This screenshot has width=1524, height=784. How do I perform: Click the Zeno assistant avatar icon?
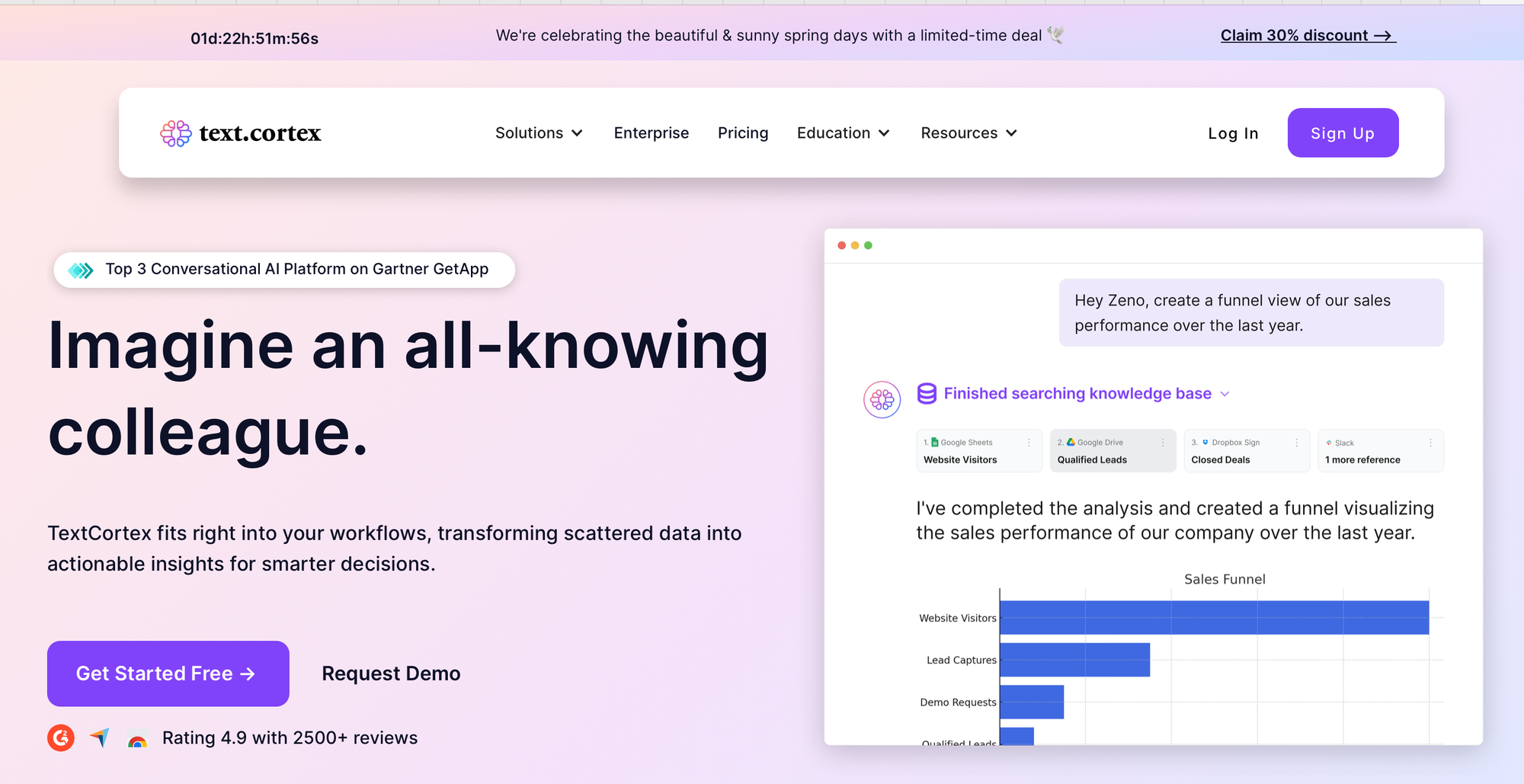coord(882,399)
